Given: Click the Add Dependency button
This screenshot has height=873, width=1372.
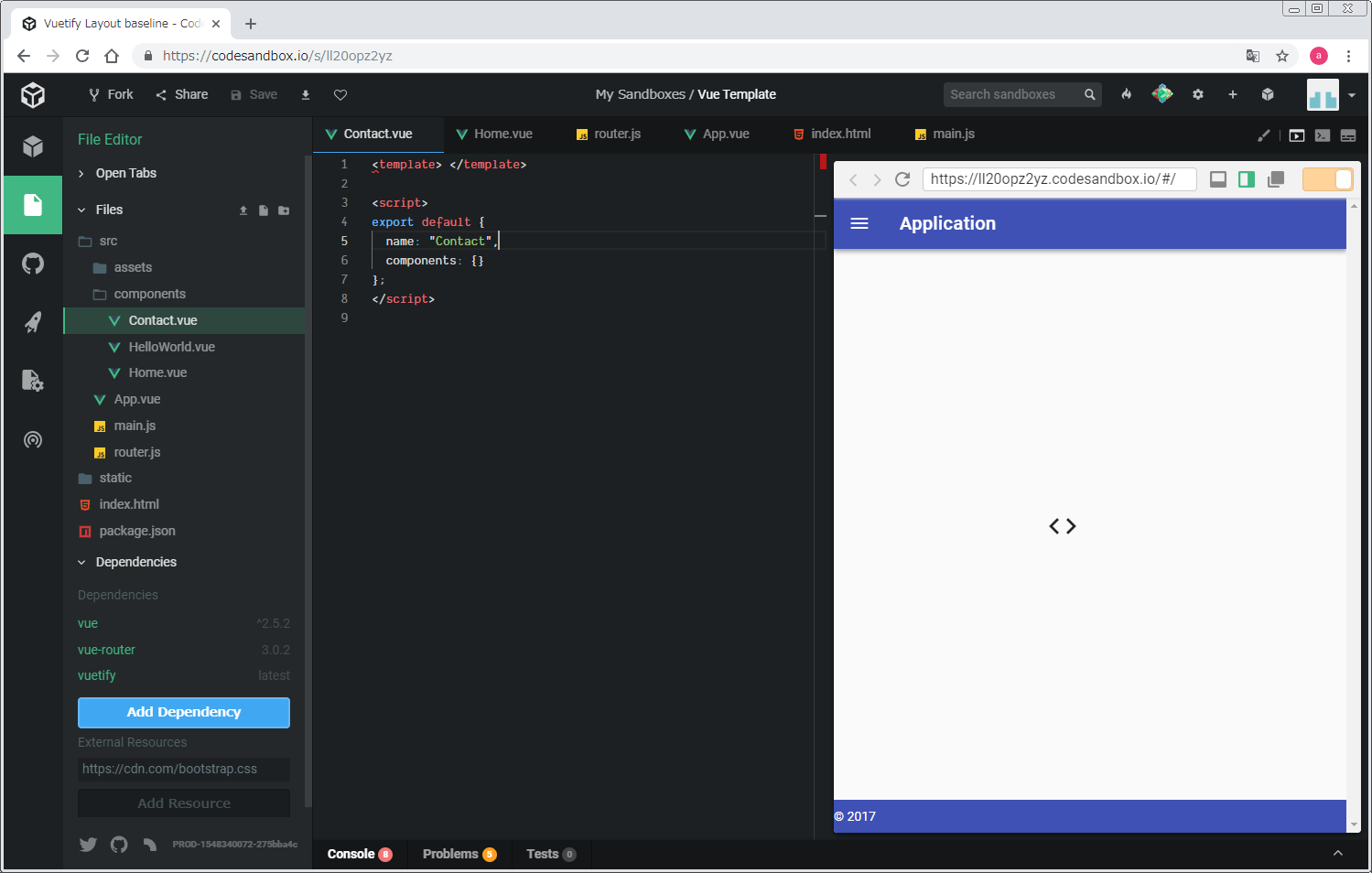Looking at the screenshot, I should click(184, 713).
